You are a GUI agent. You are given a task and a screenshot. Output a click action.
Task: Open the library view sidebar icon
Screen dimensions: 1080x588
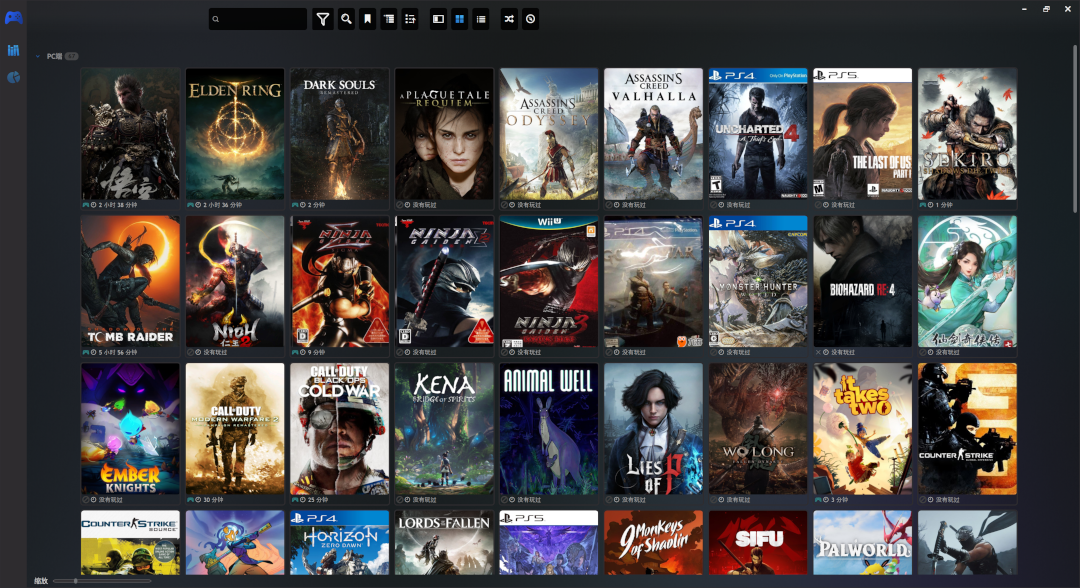coord(13,50)
